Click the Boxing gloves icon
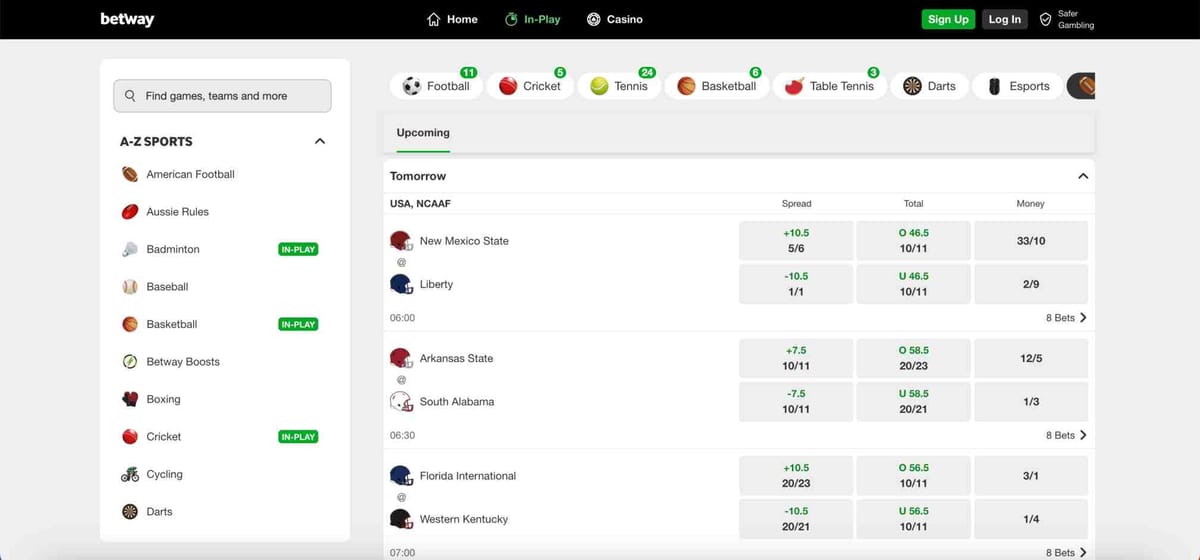The width and height of the screenshot is (1200, 560). click(130, 399)
